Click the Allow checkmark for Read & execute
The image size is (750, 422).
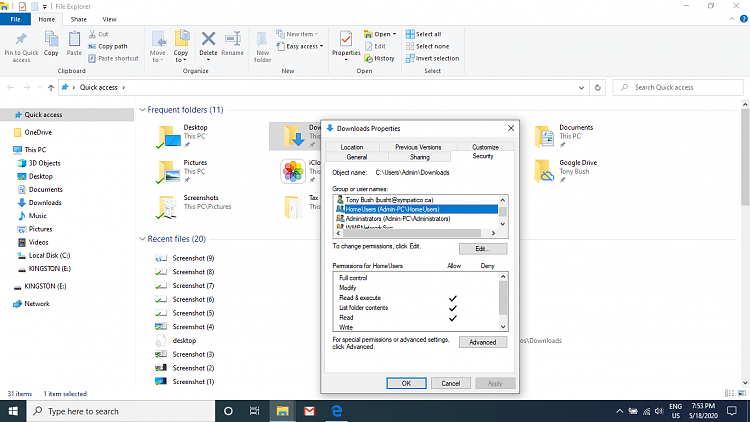pyautogui.click(x=452, y=298)
